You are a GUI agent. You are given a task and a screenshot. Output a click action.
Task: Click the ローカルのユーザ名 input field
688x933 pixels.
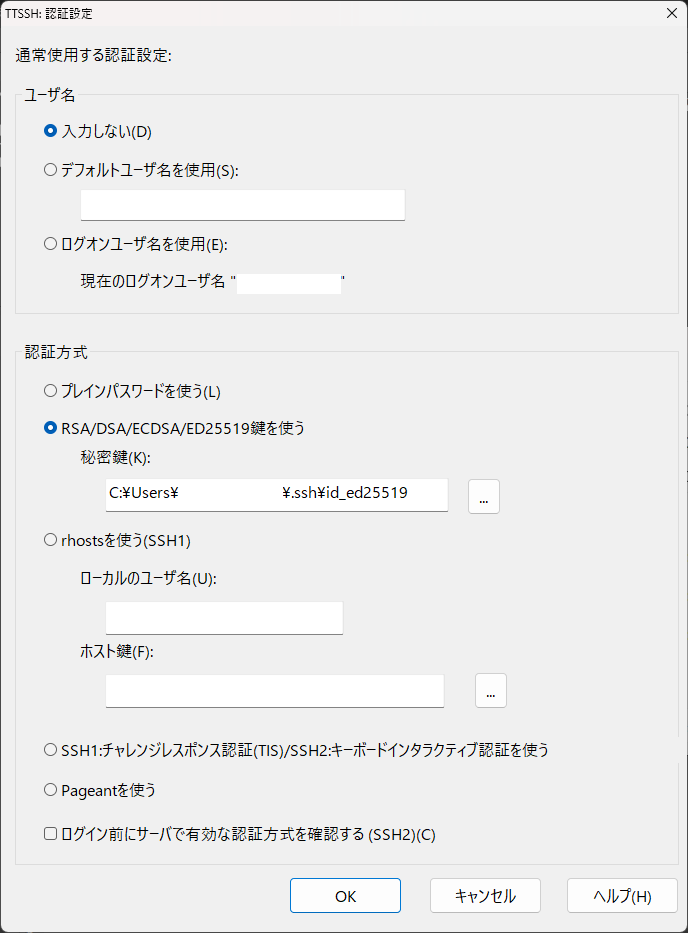[224, 618]
